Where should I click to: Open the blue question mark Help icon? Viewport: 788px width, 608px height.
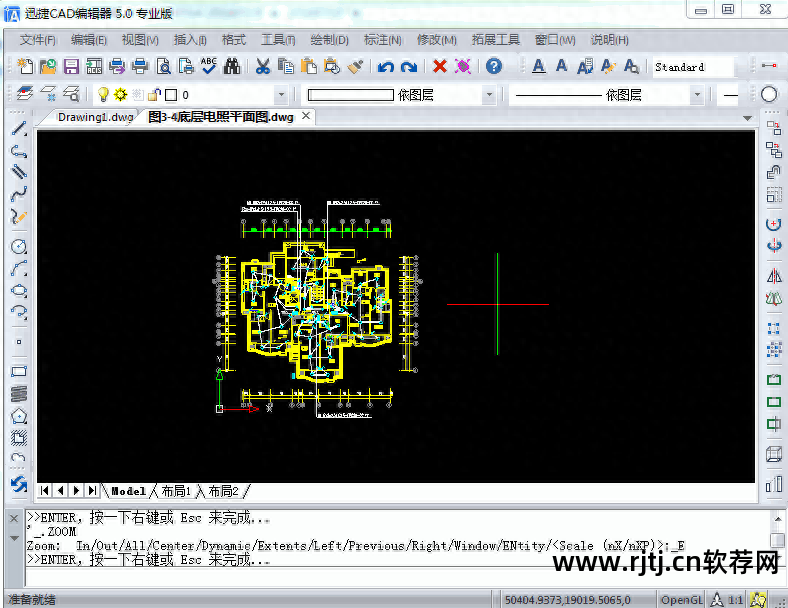click(x=494, y=66)
